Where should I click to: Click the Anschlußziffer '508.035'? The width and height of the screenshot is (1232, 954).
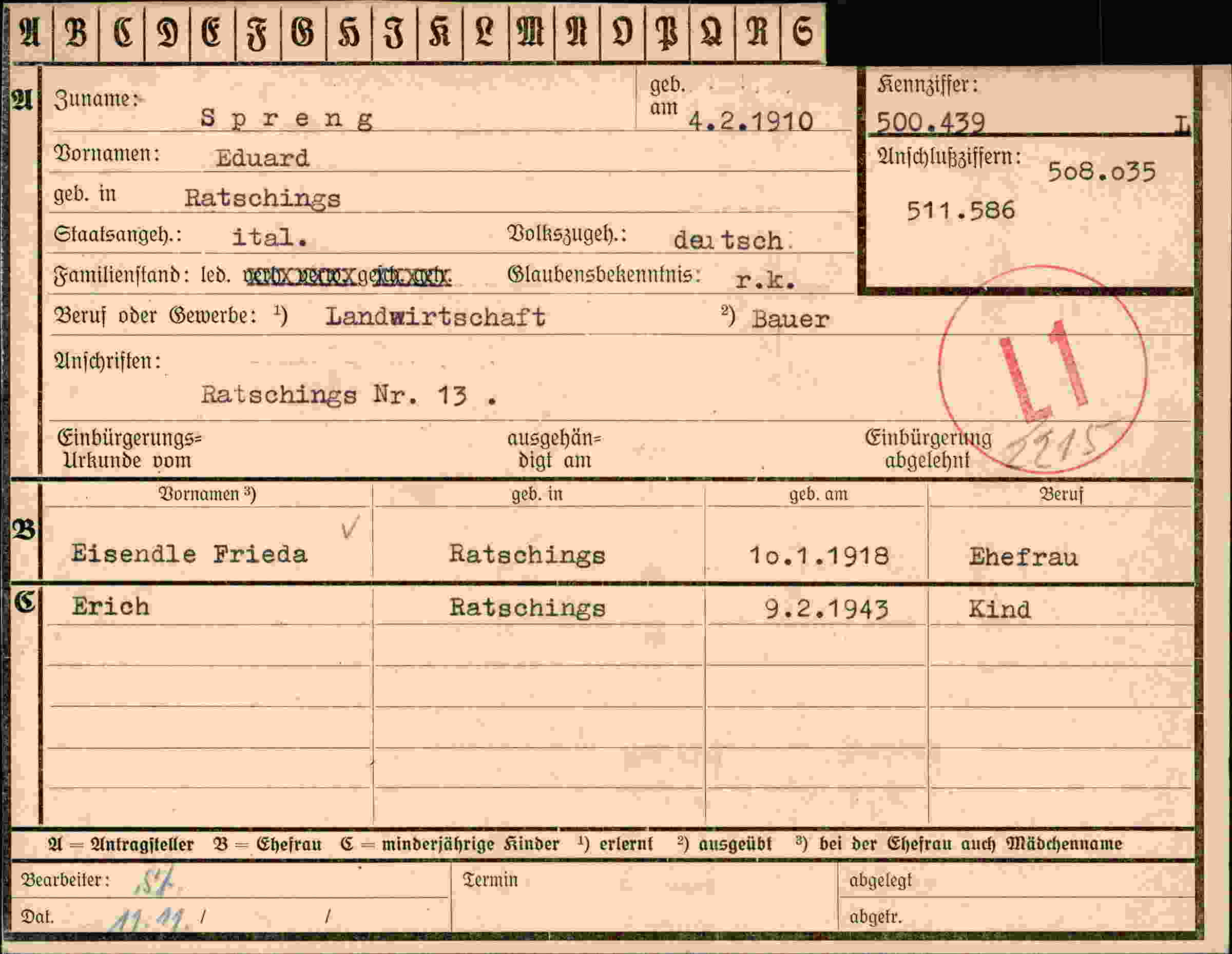pos(1102,172)
